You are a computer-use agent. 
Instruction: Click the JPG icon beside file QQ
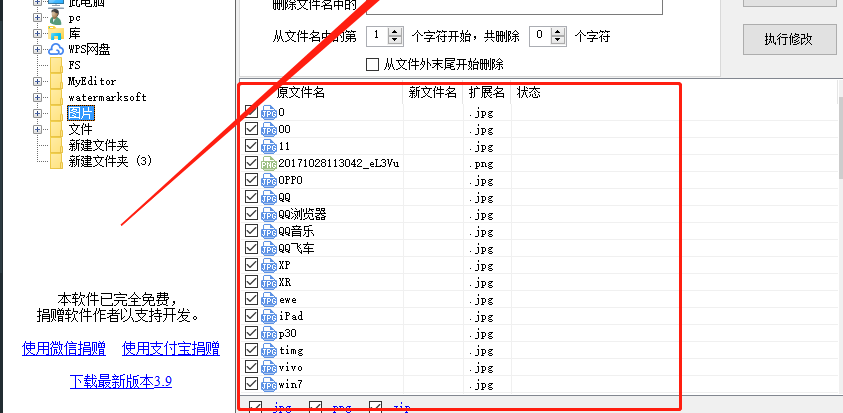click(x=269, y=198)
